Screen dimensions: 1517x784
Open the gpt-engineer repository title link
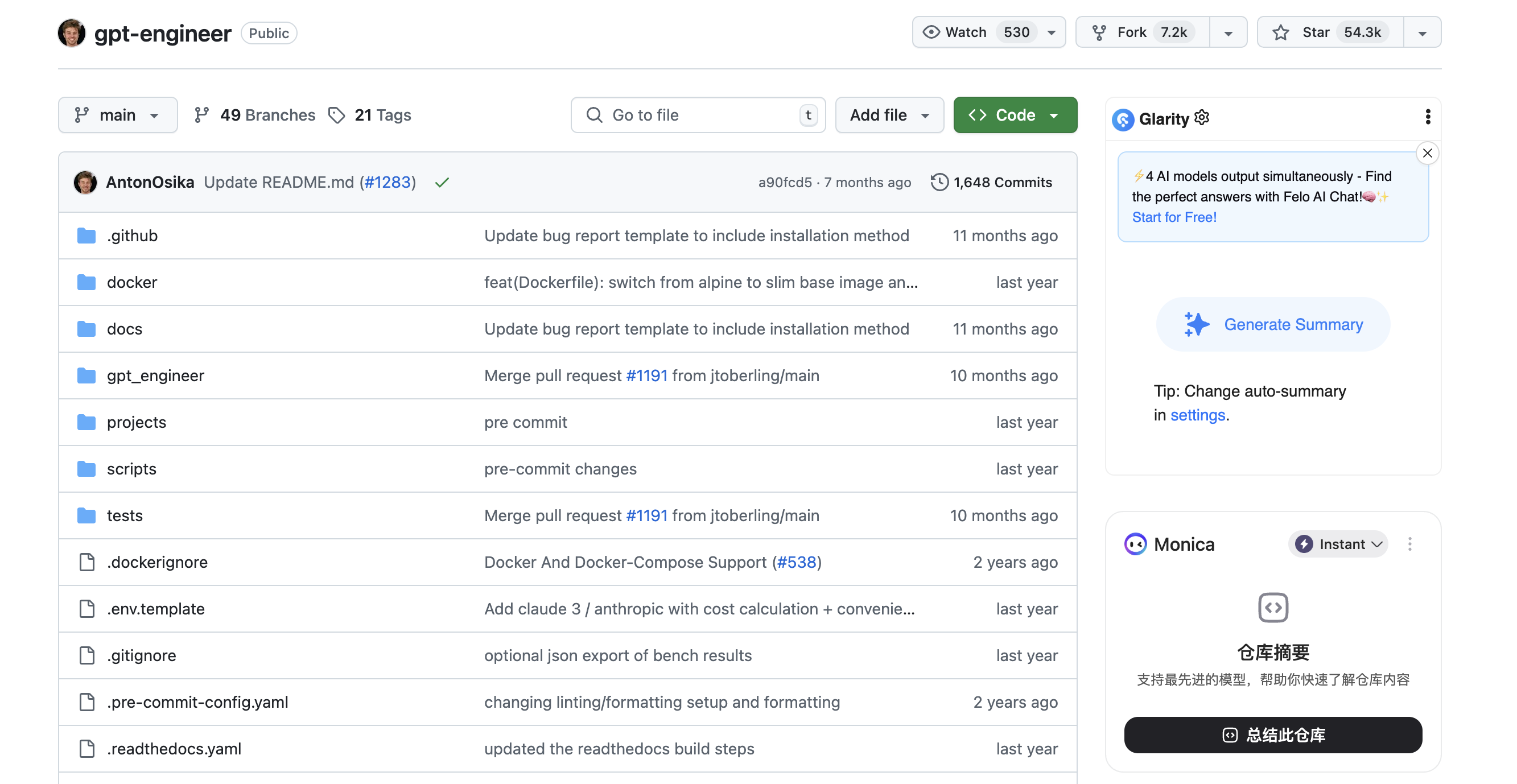coord(163,33)
